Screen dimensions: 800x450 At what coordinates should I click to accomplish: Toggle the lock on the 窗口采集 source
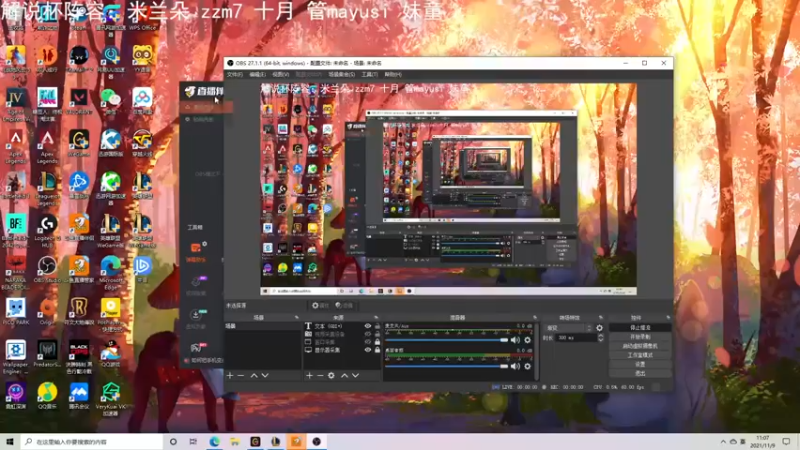coord(378,342)
